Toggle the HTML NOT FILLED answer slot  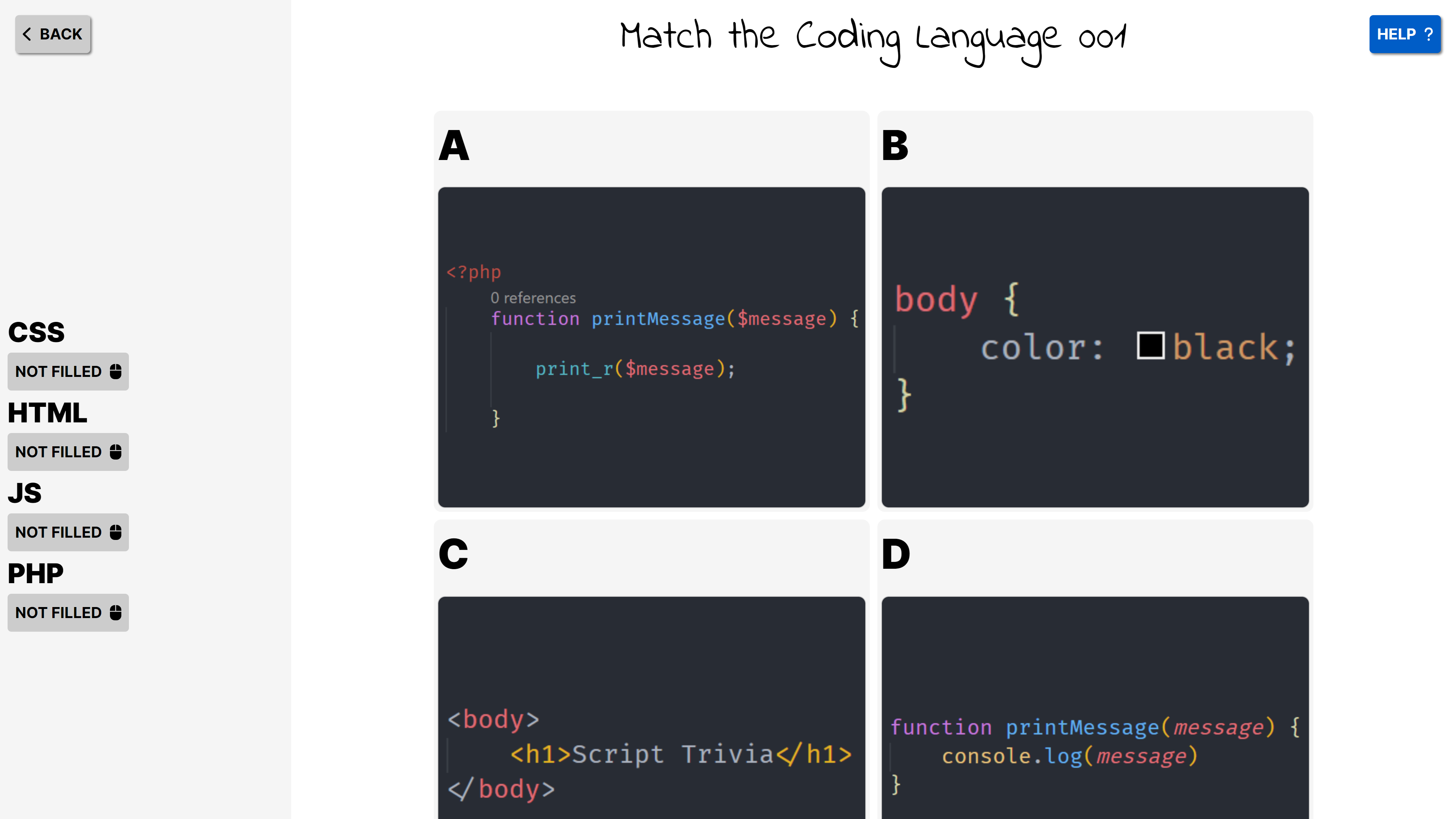(68, 451)
